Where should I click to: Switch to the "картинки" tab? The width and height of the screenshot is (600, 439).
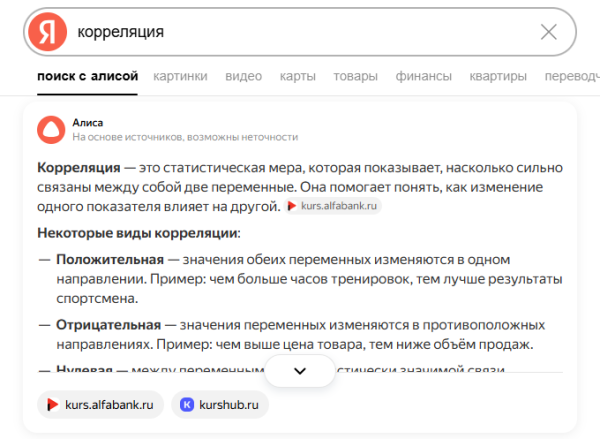coord(181,76)
